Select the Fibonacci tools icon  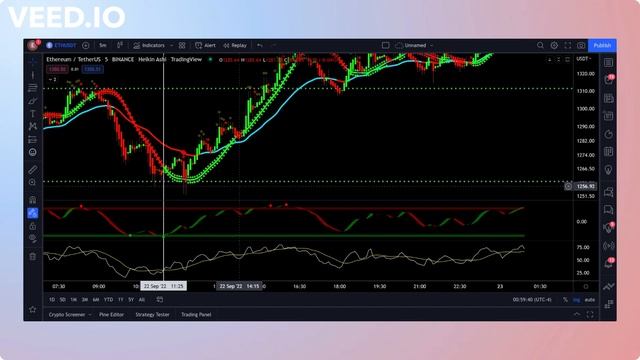tap(33, 88)
